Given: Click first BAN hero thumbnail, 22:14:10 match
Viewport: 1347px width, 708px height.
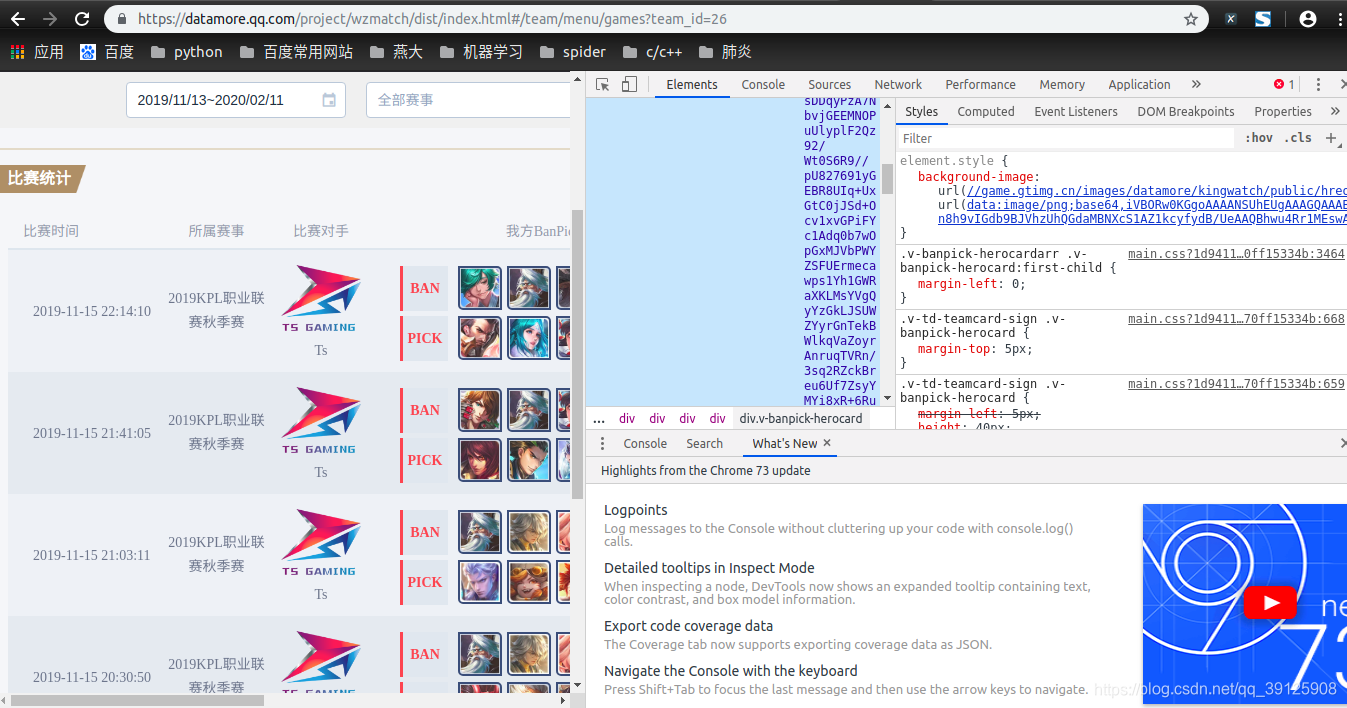Looking at the screenshot, I should (x=480, y=287).
